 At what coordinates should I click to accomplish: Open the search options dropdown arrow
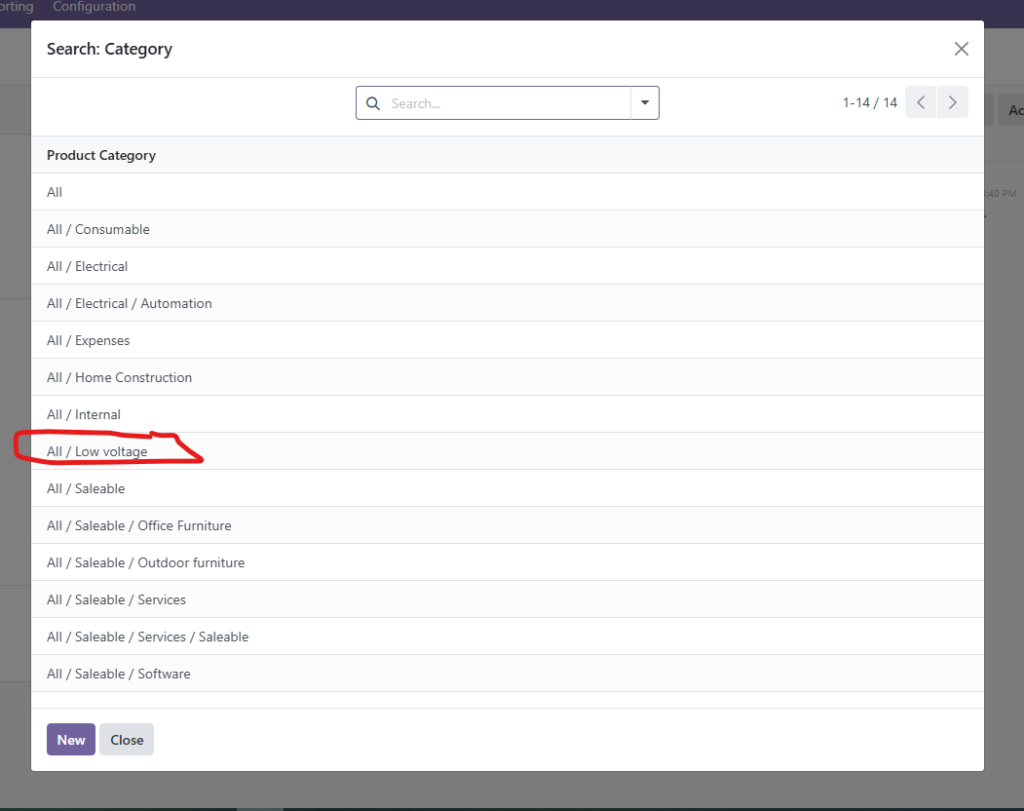click(644, 103)
